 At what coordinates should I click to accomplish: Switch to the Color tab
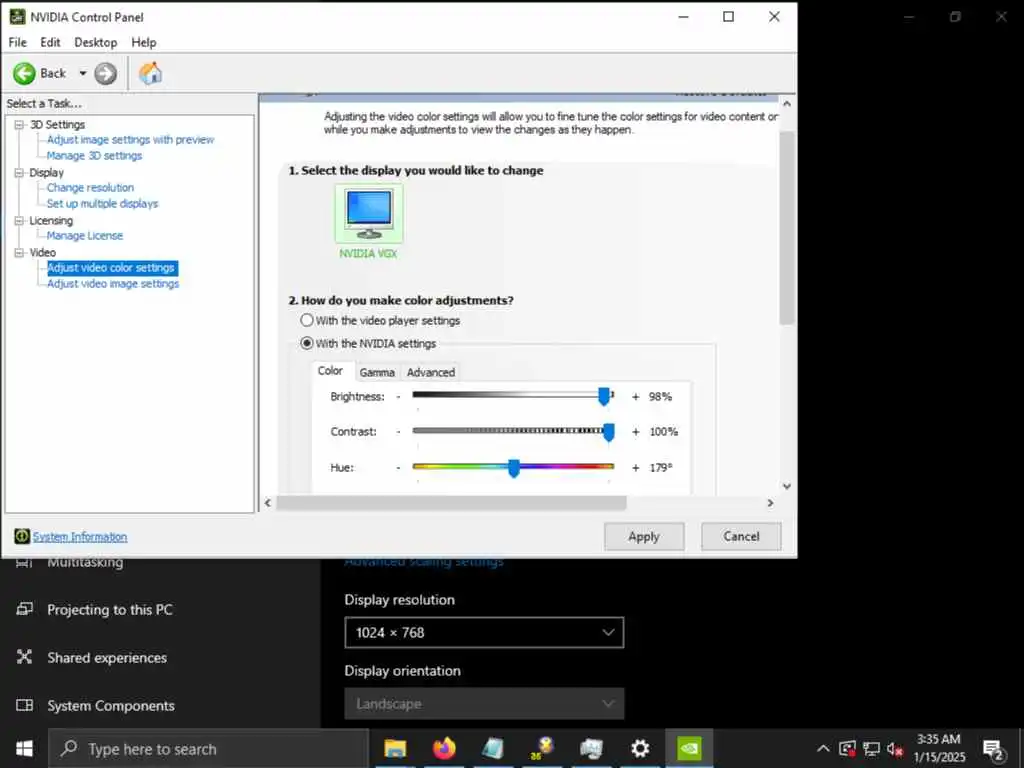click(x=330, y=370)
